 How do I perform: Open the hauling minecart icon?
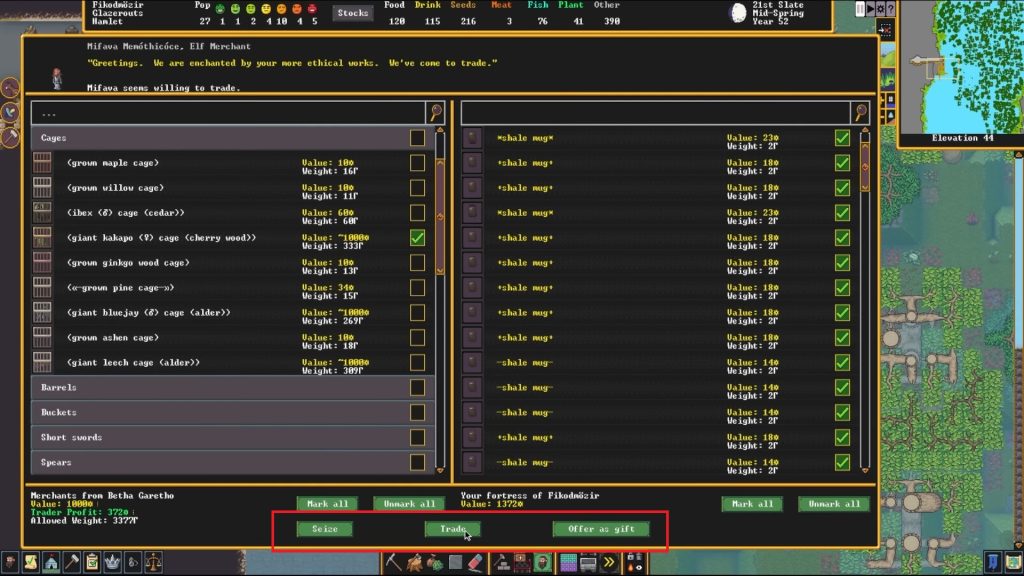pos(588,562)
